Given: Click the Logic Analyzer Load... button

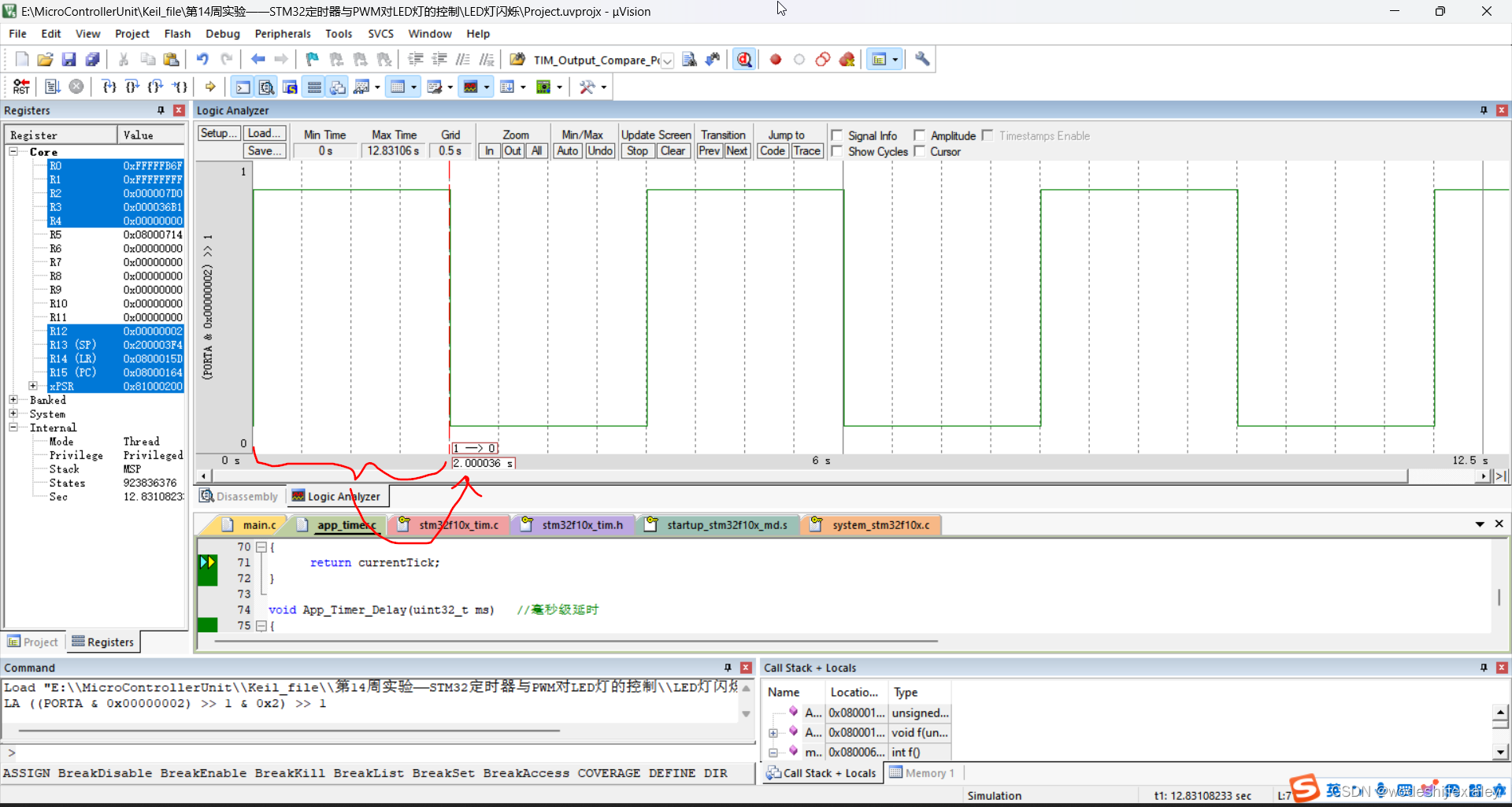Looking at the screenshot, I should pyautogui.click(x=265, y=134).
